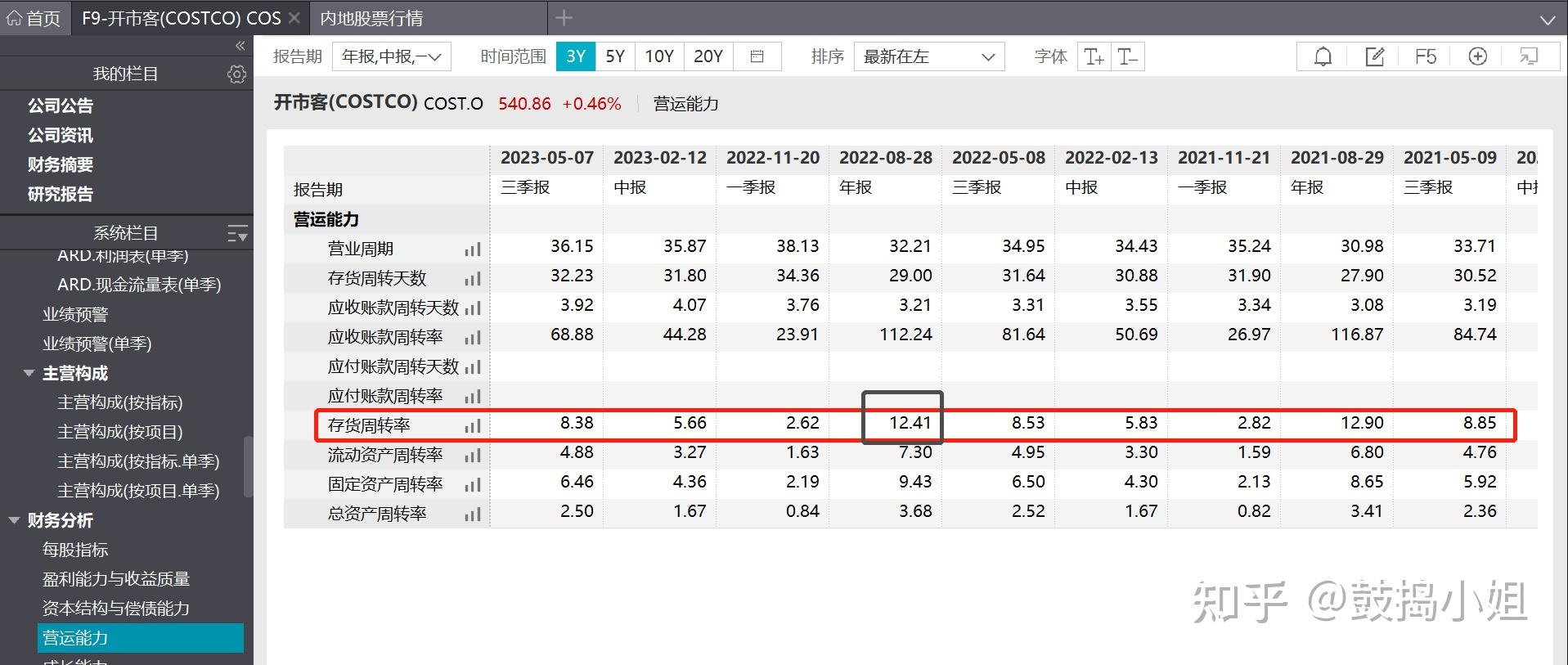Select 20Y time range
The height and width of the screenshot is (665, 1568).
[708, 56]
